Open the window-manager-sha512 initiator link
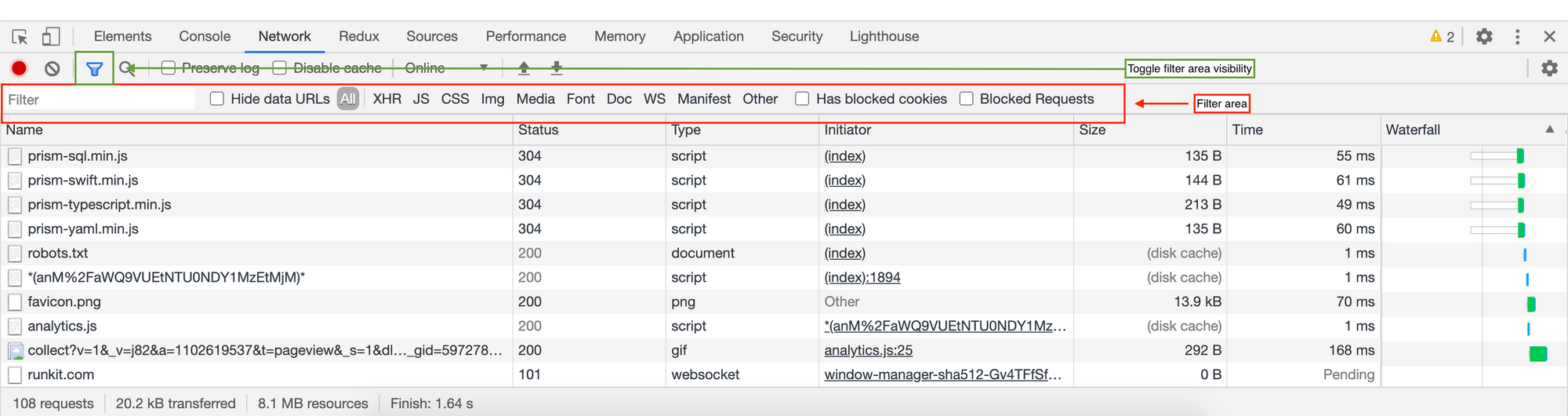The width and height of the screenshot is (1568, 416). pos(942,375)
